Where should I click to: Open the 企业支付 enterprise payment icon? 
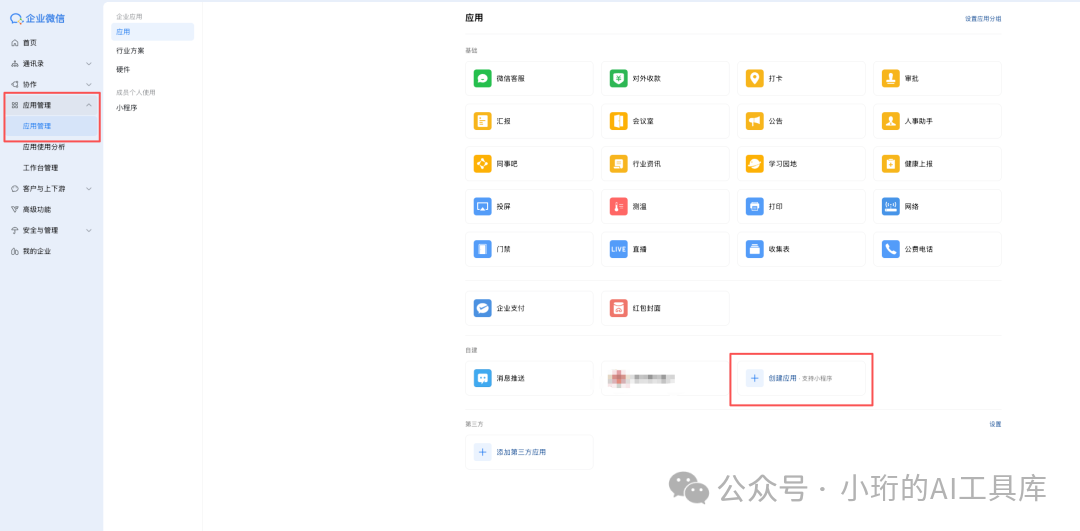point(482,308)
